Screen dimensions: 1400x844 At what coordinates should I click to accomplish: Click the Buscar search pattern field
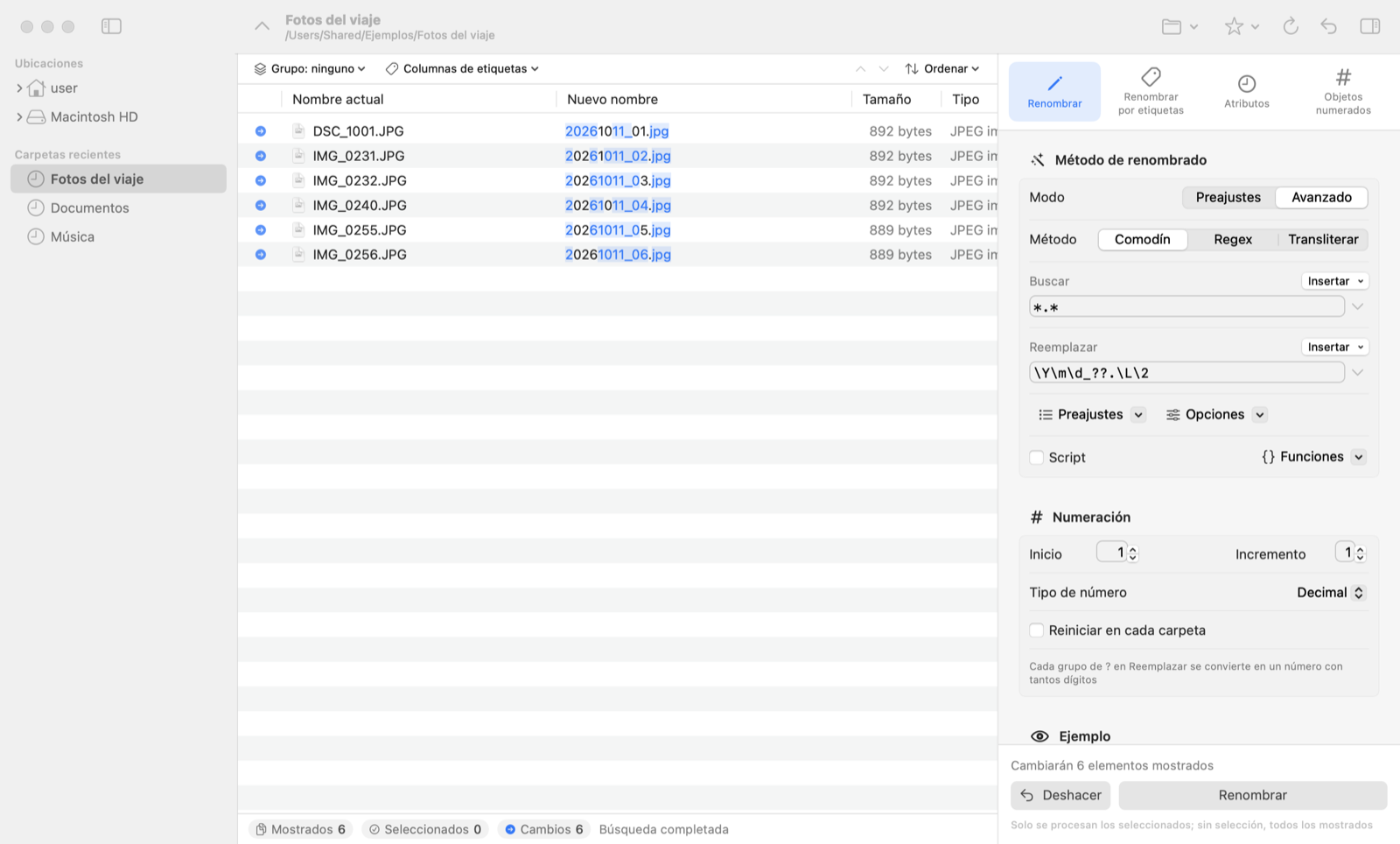[1186, 306]
